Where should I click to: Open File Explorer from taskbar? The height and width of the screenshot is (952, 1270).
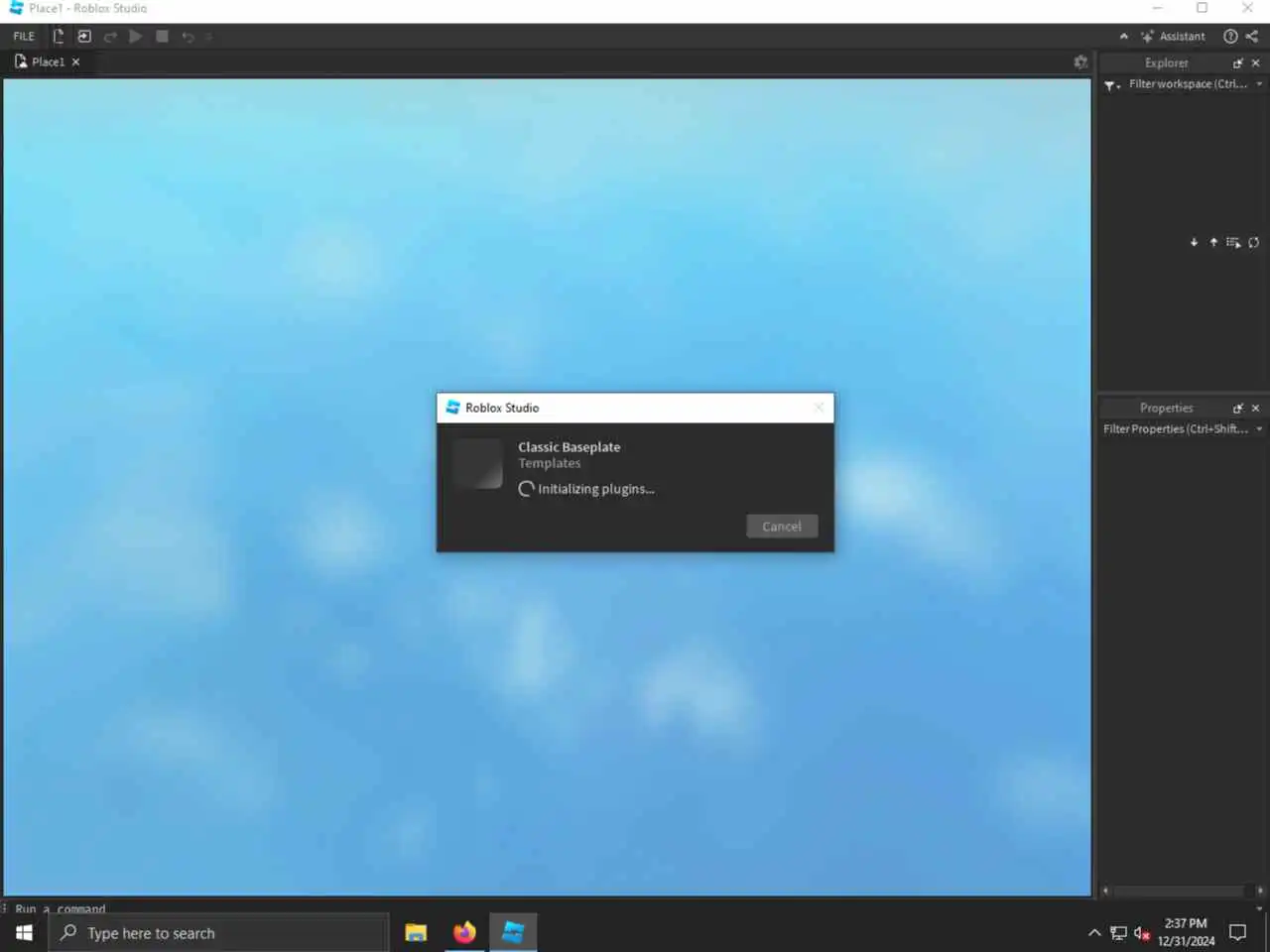point(416,933)
